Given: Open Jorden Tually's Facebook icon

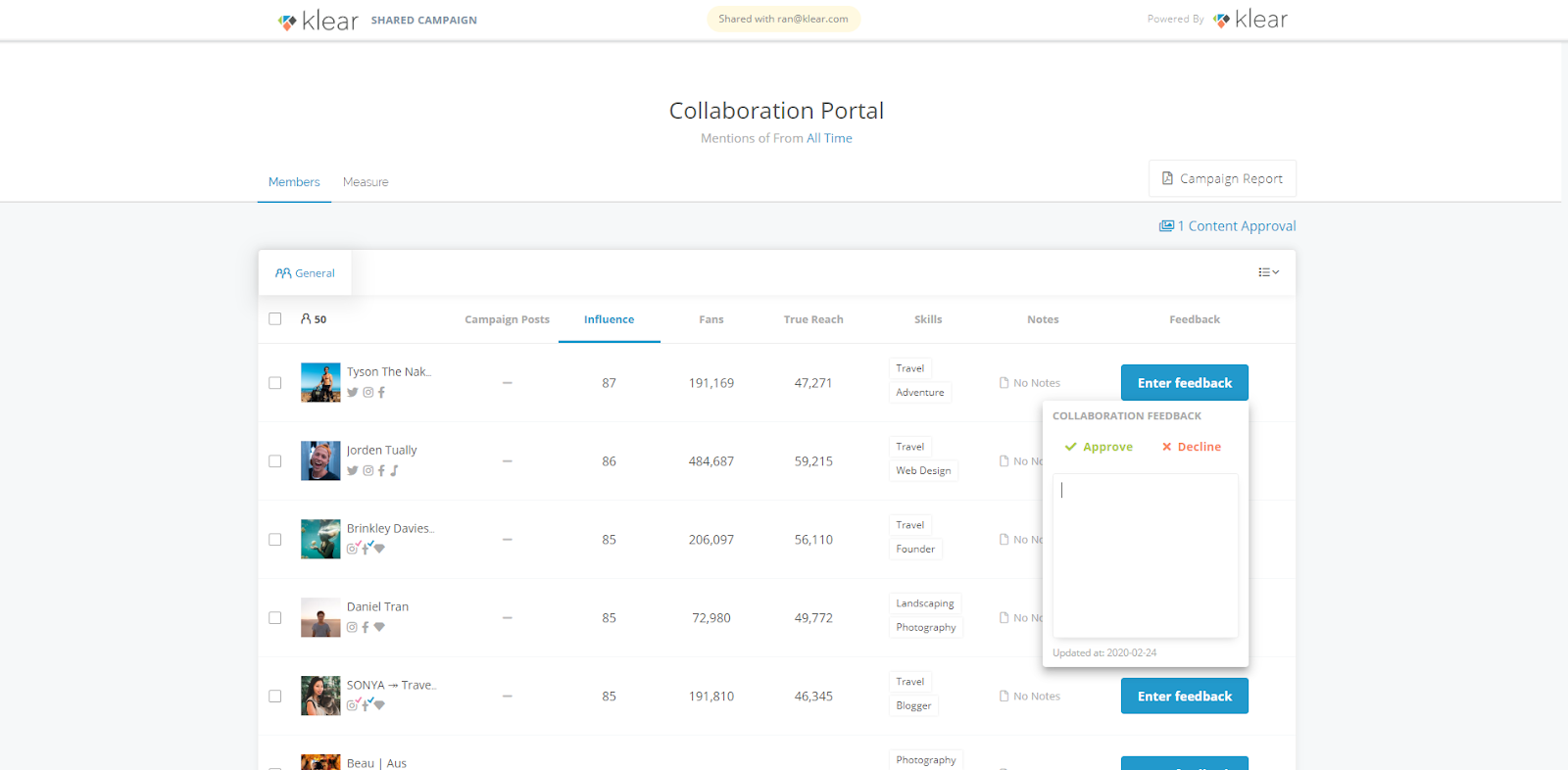Looking at the screenshot, I should (x=381, y=470).
